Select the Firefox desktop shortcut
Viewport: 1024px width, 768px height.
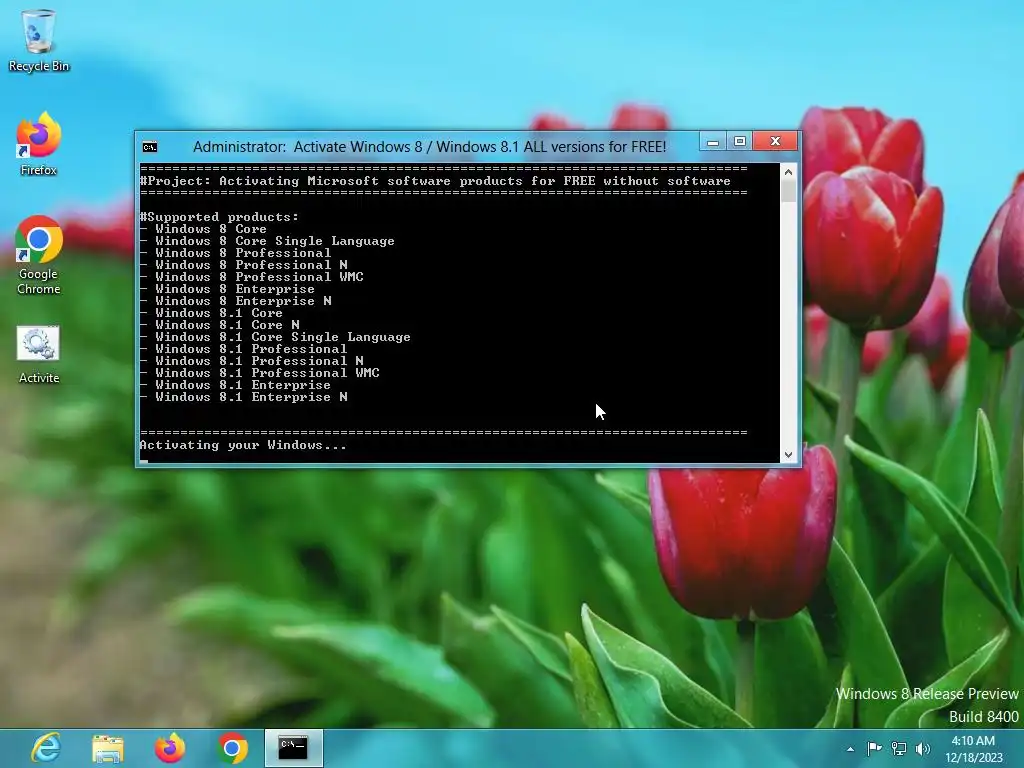click(x=39, y=144)
